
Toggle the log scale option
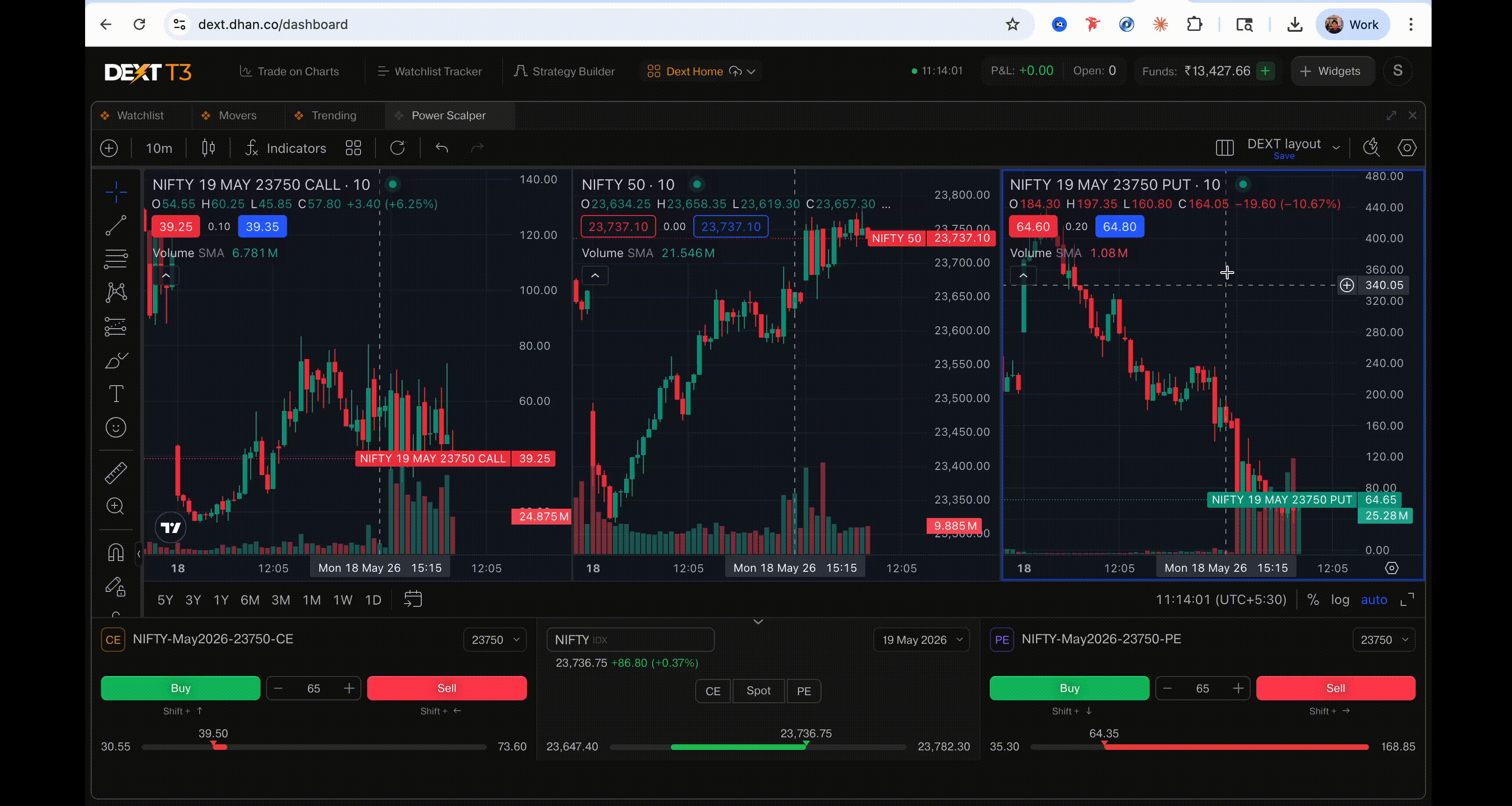point(1340,599)
